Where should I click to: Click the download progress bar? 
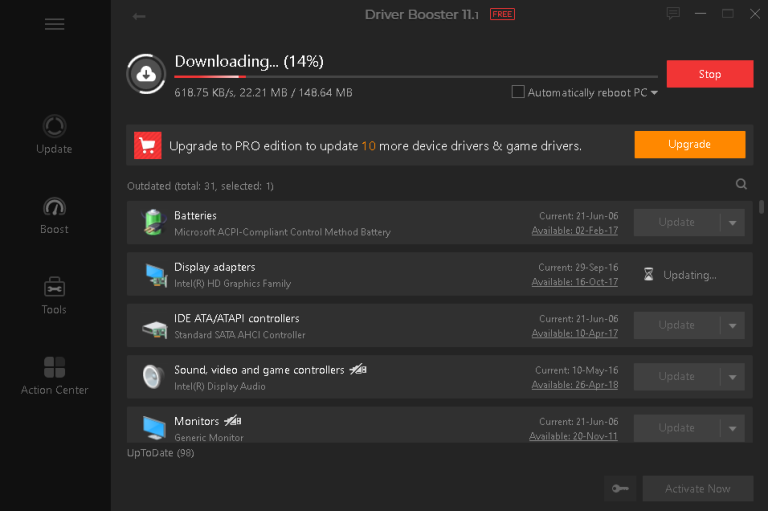click(416, 77)
